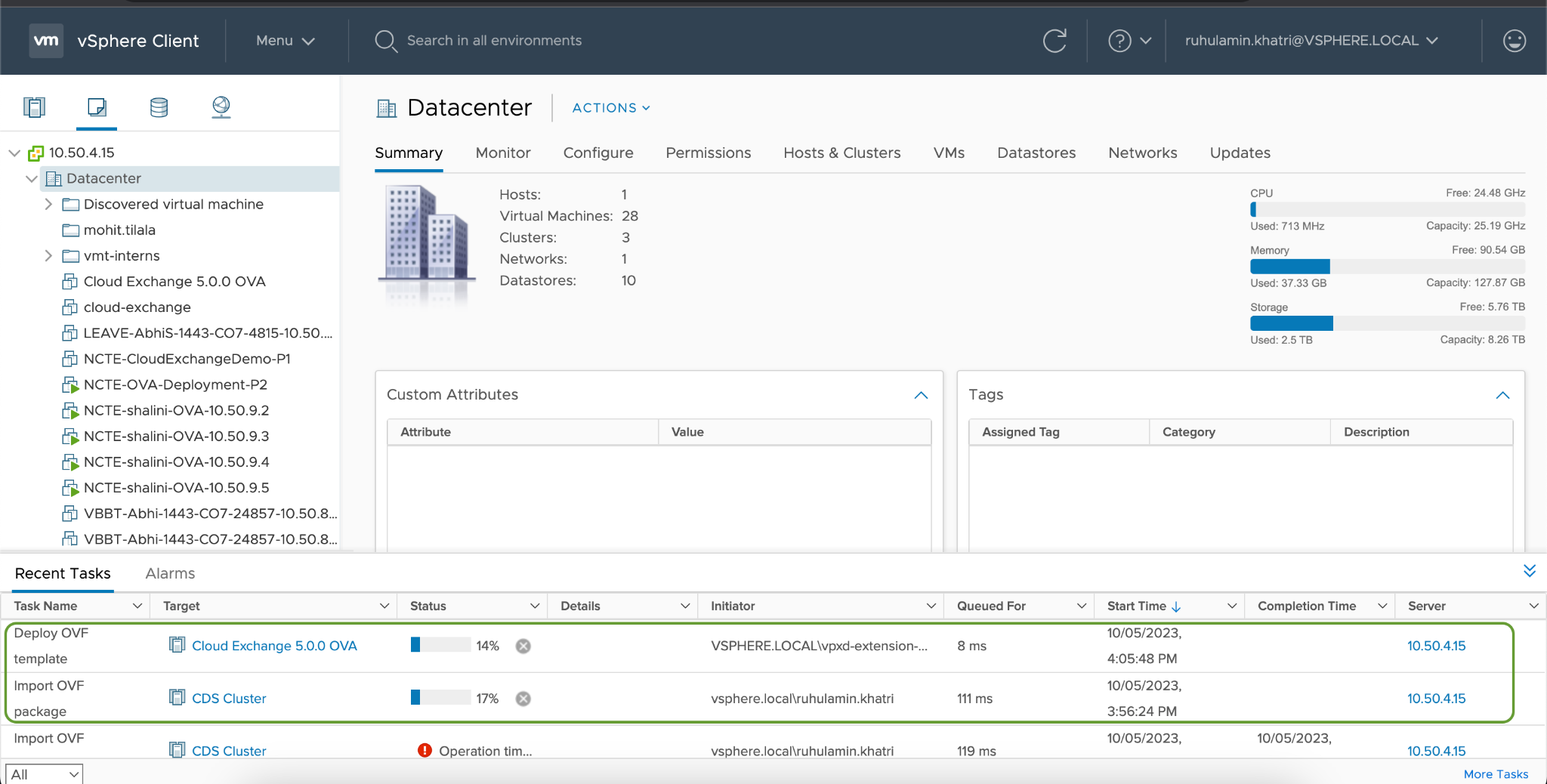Switch to the Alarms tab

[x=170, y=573]
